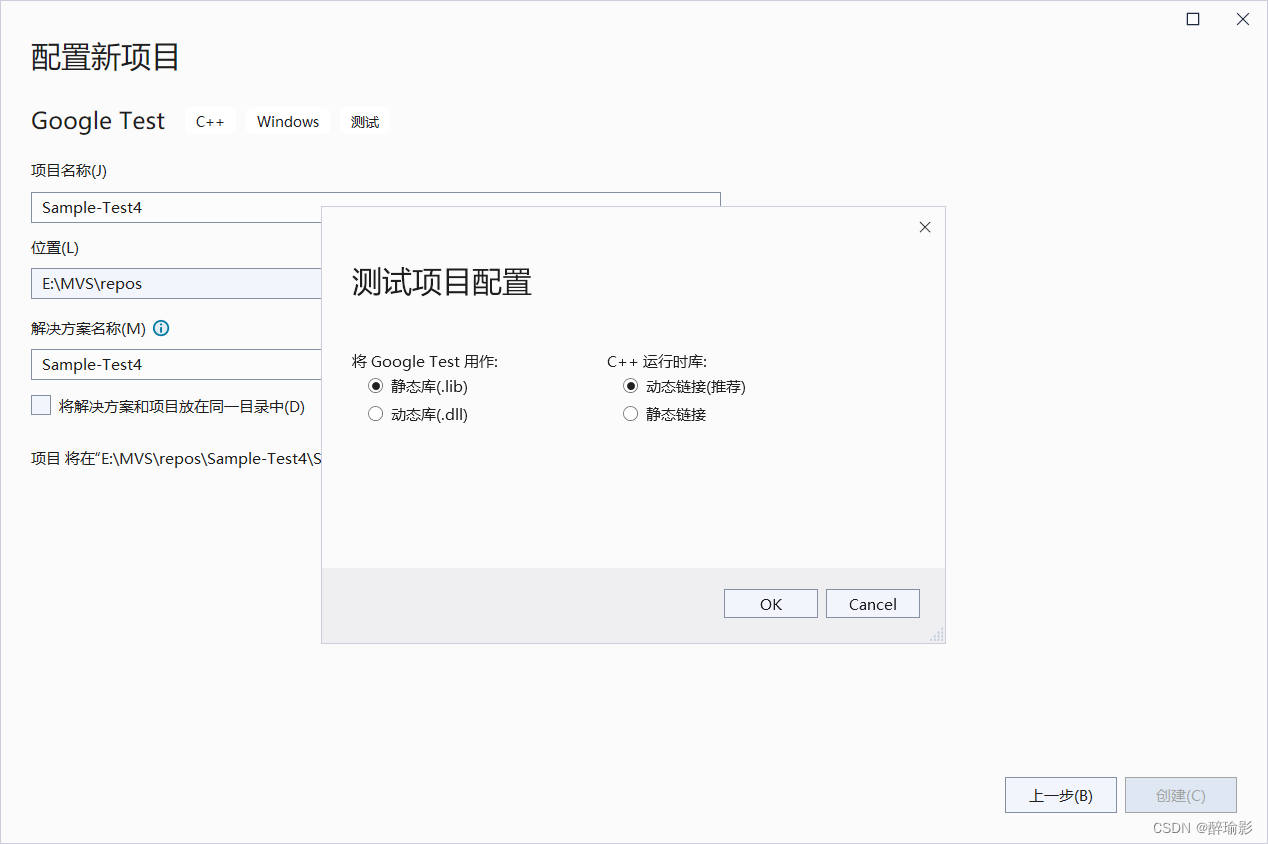Tick the 将解决方案和项目放在同一目录中 checkbox
Image resolution: width=1268 pixels, height=844 pixels.
tap(41, 406)
